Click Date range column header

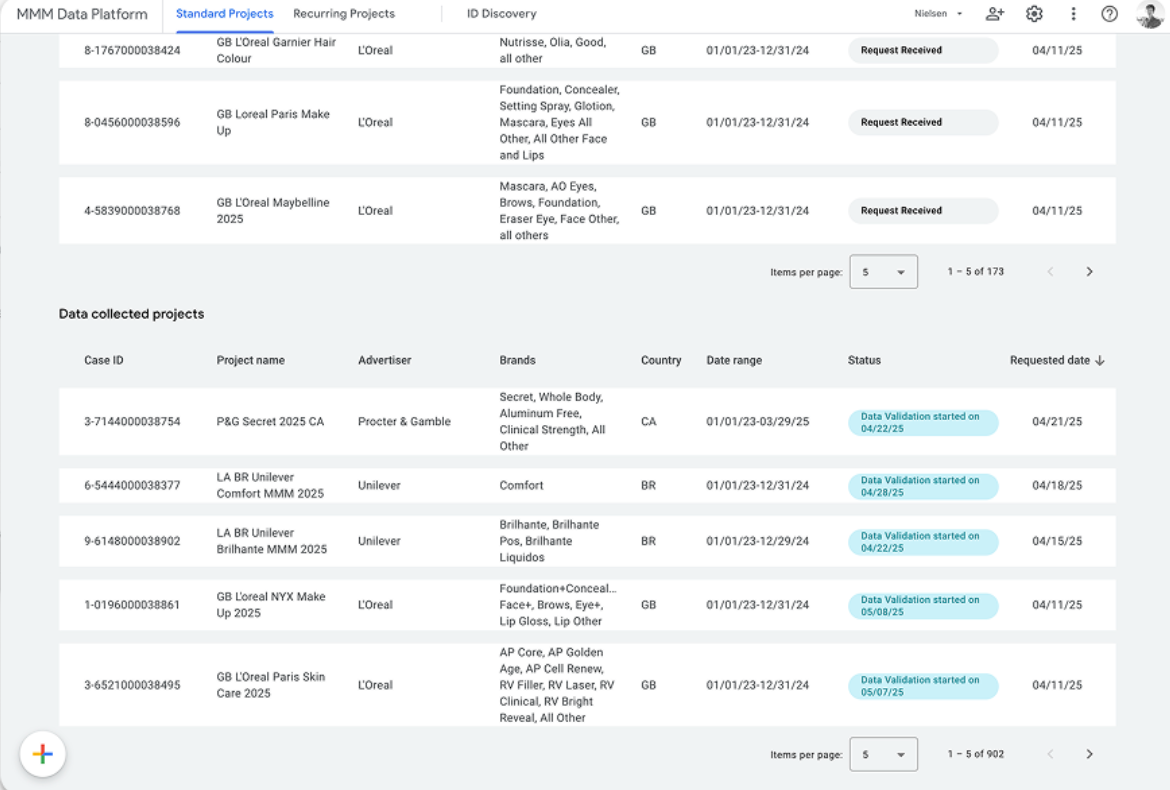pyautogui.click(x=734, y=360)
